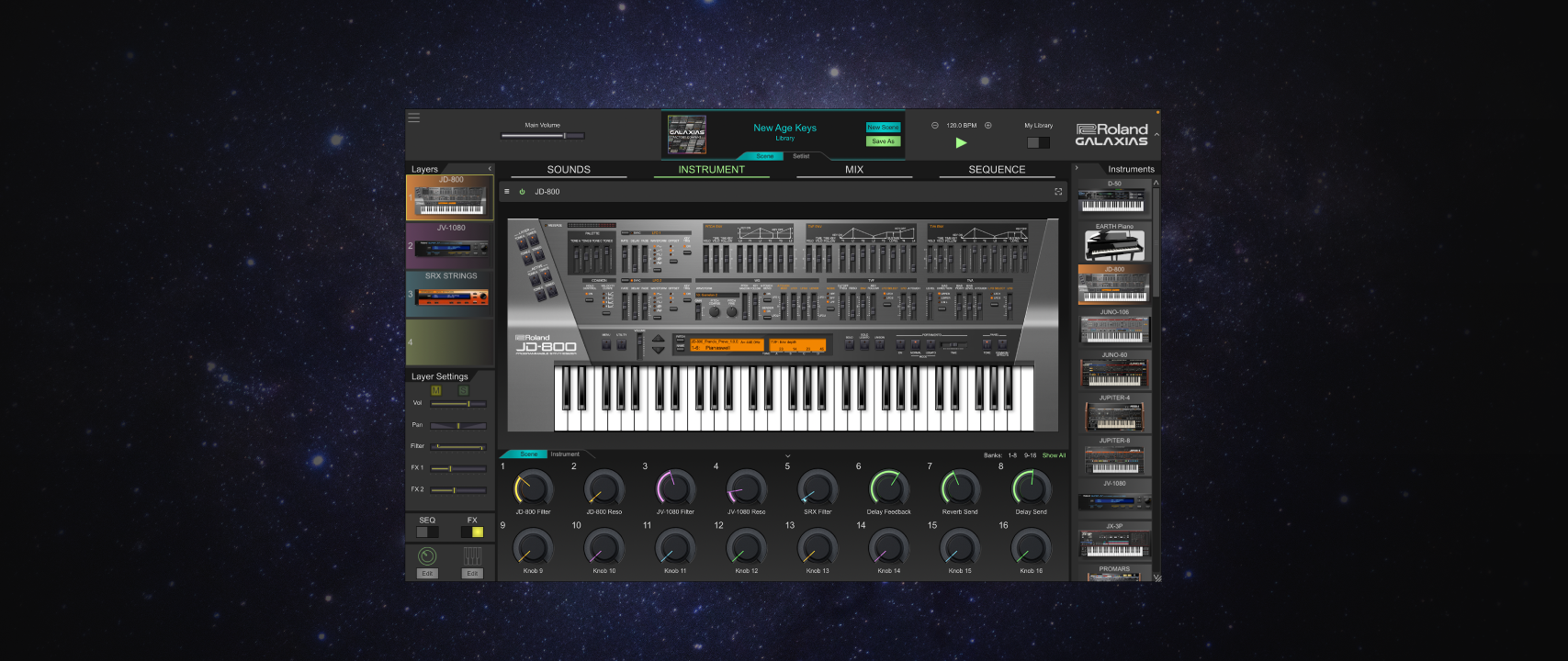Click the green play button
1568x661 pixels.
click(x=961, y=142)
